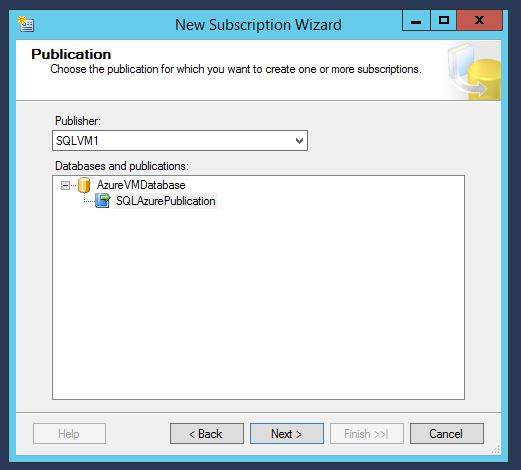Click the resize grip in dialog corner
The height and width of the screenshot is (470, 521).
point(496,450)
